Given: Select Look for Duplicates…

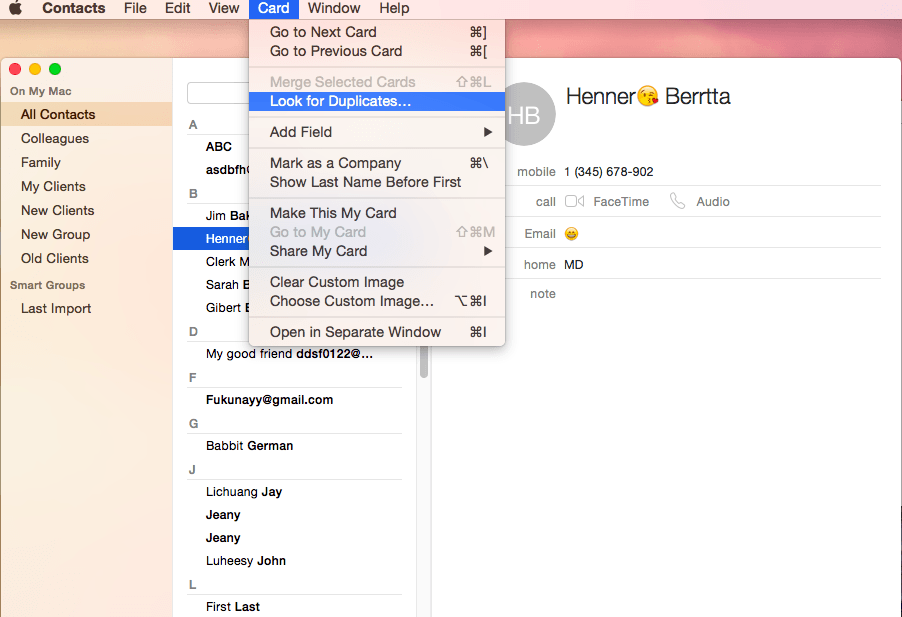Looking at the screenshot, I should (x=377, y=101).
